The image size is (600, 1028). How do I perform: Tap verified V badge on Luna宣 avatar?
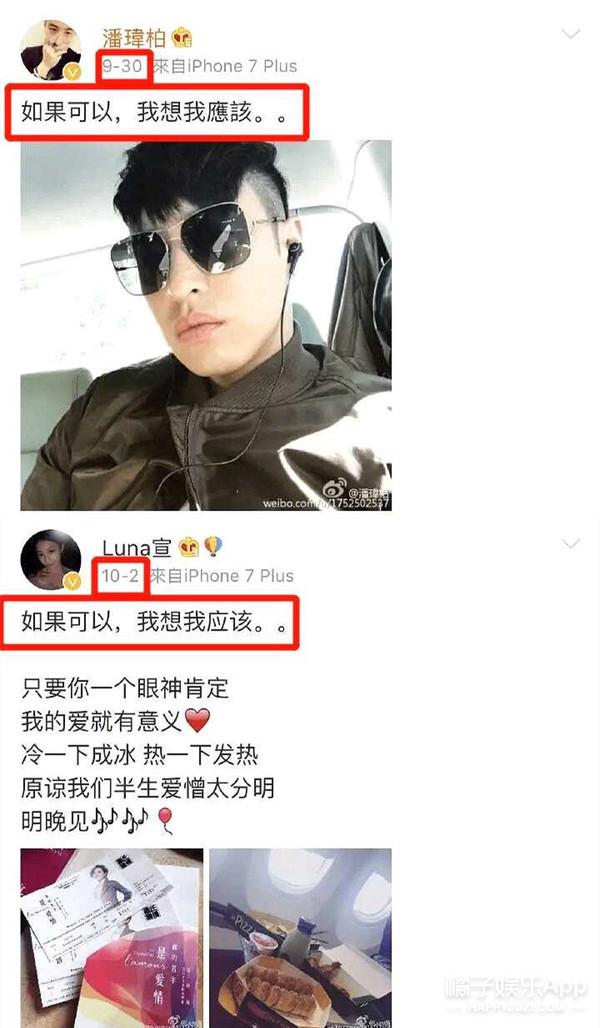point(72,581)
